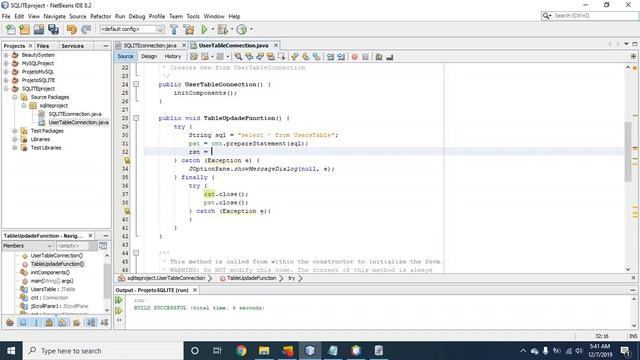Expand the BeautySystem project node
The width and height of the screenshot is (640, 360).
[6, 55]
